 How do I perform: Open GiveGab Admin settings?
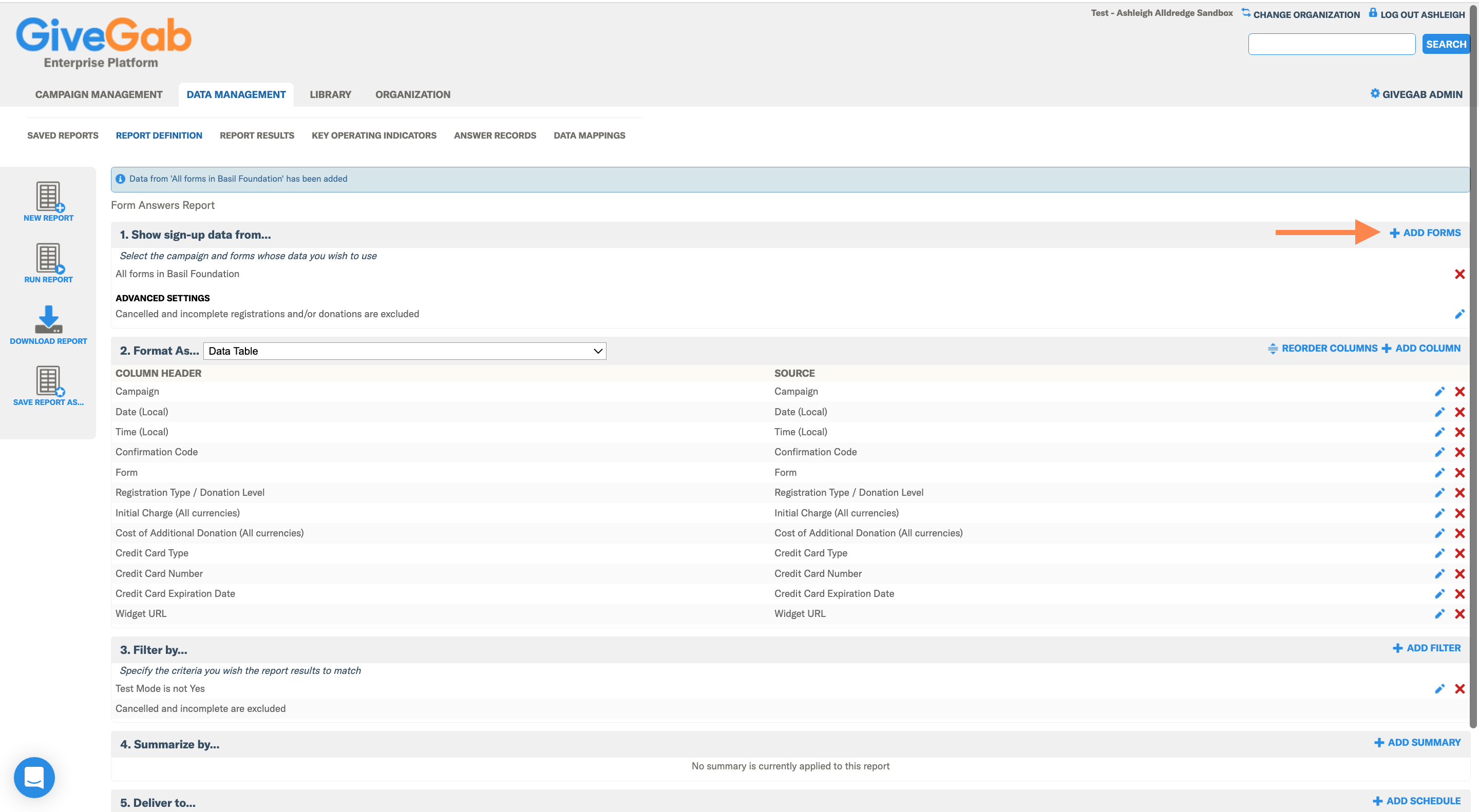tap(1416, 94)
